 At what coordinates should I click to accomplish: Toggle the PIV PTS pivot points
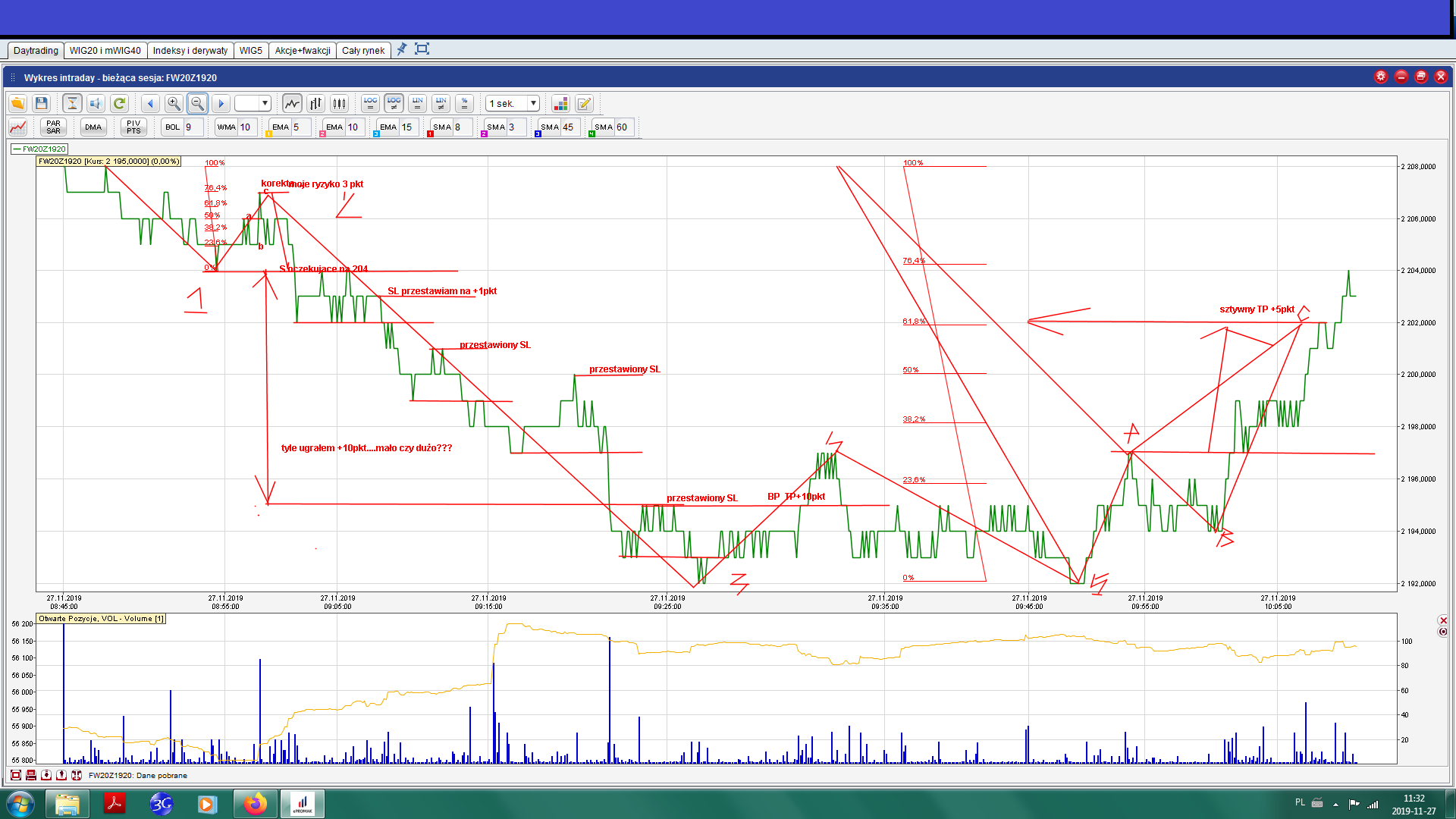tap(133, 127)
